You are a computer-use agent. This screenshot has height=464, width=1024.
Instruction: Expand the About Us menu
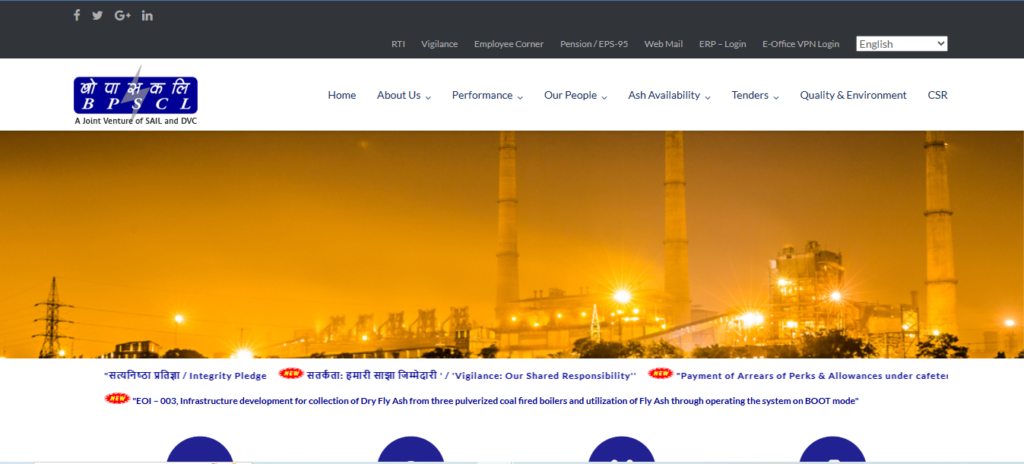[403, 95]
